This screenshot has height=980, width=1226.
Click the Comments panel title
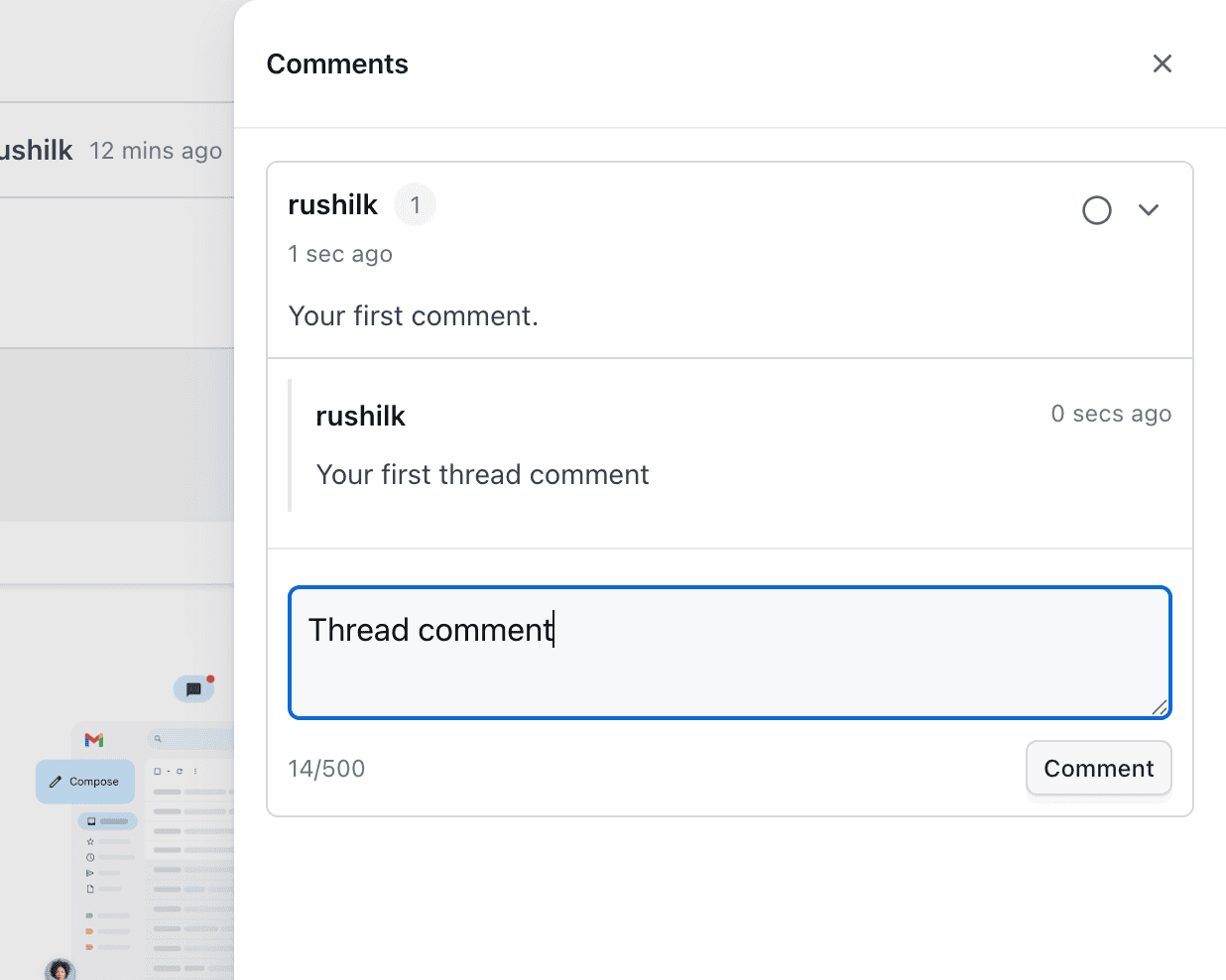click(337, 63)
